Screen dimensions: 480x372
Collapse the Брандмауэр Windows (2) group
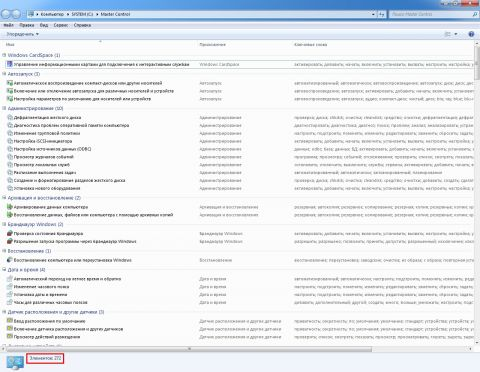(4, 224)
